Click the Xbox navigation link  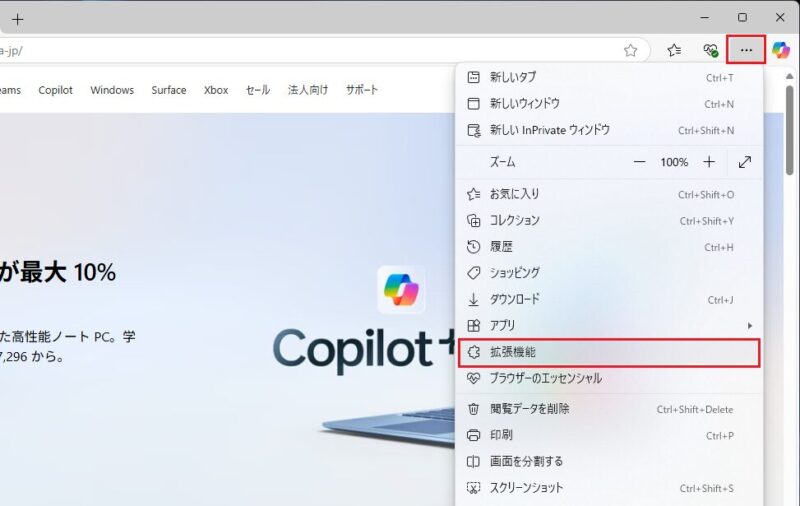click(216, 90)
